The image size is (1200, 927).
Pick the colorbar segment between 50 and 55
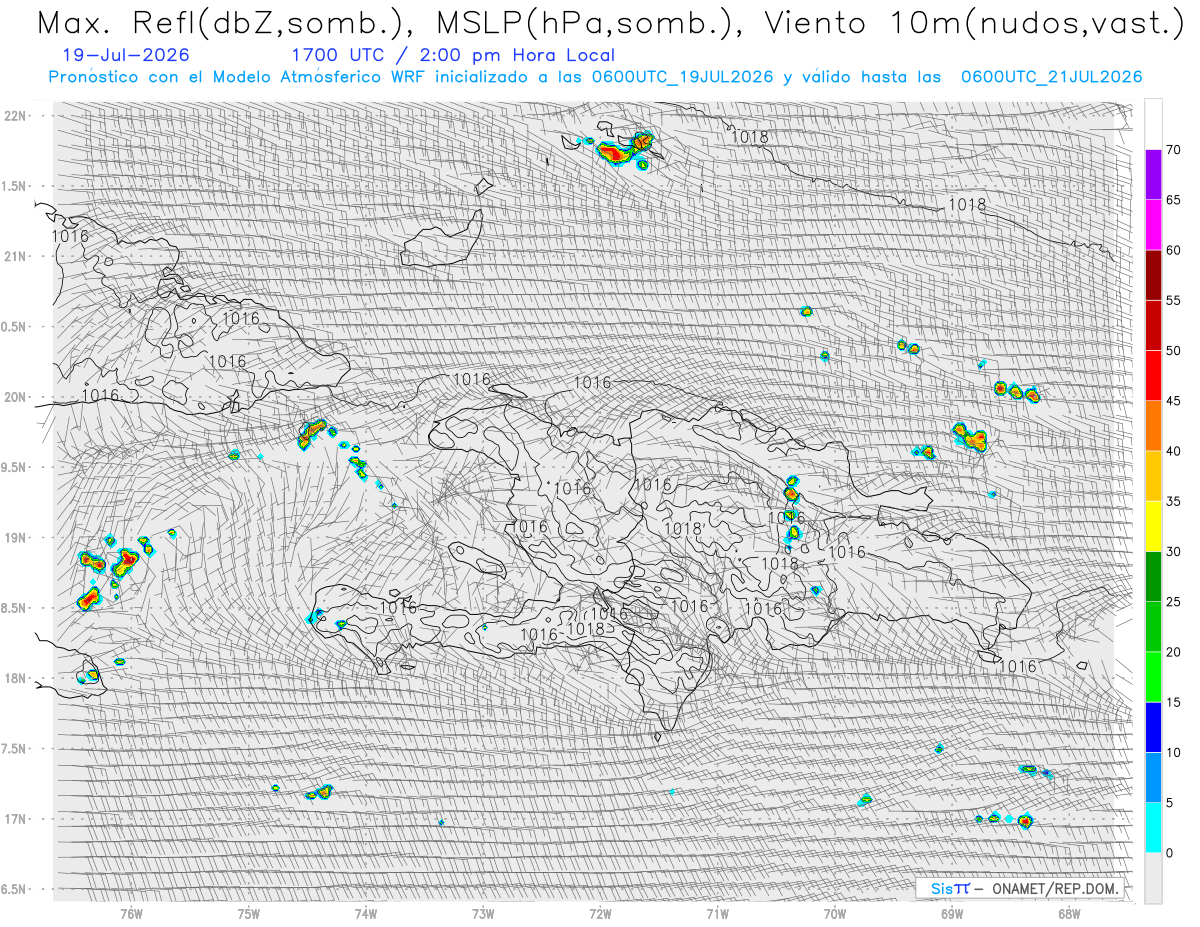tap(1153, 325)
